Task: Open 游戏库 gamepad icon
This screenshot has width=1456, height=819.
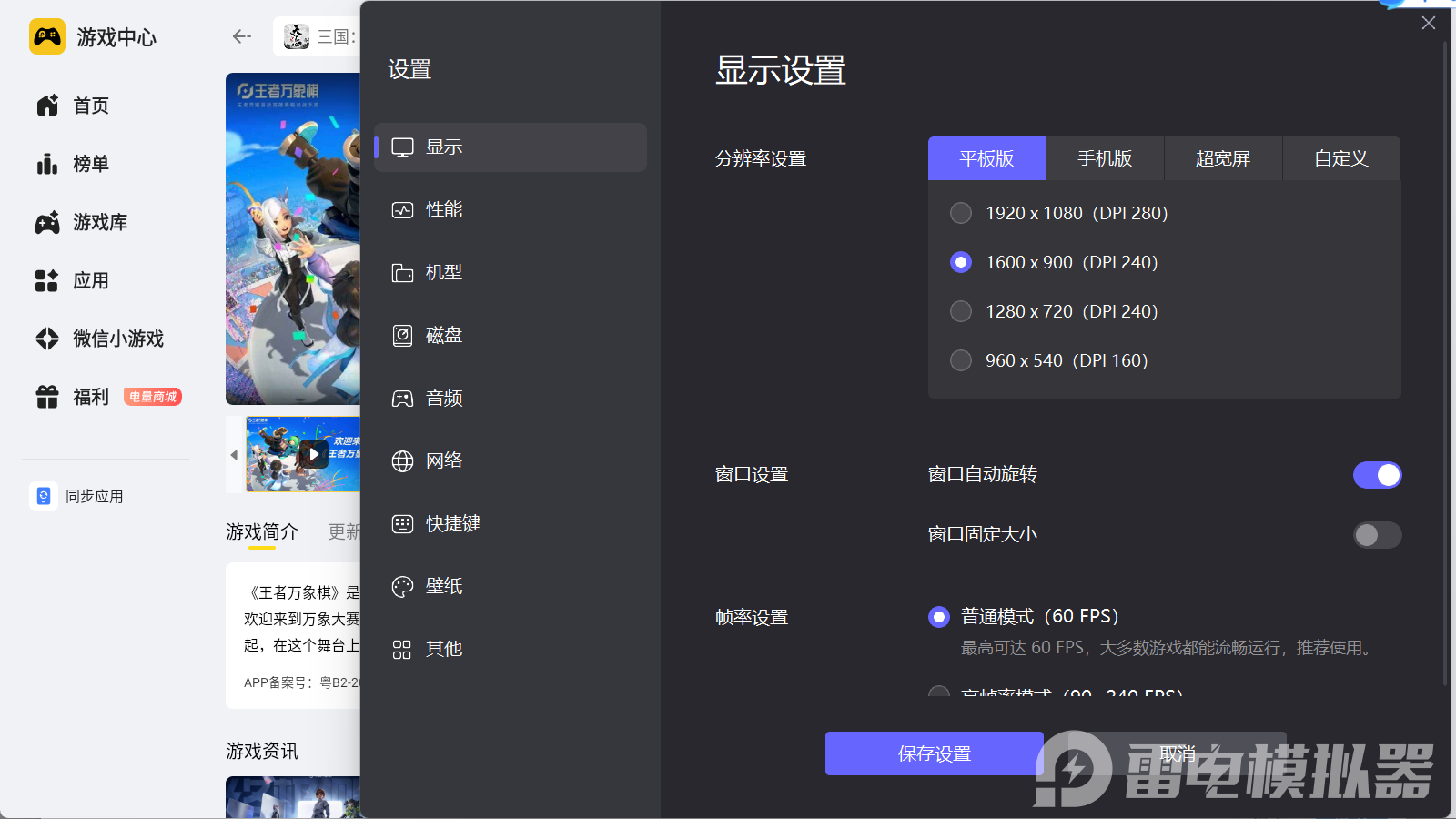Action: pos(47,222)
